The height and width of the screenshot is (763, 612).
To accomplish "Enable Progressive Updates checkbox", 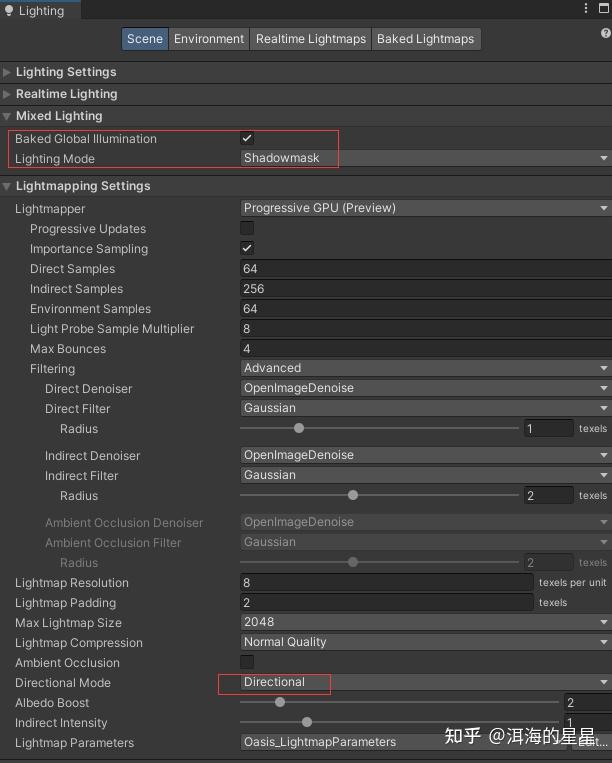I will point(247,228).
